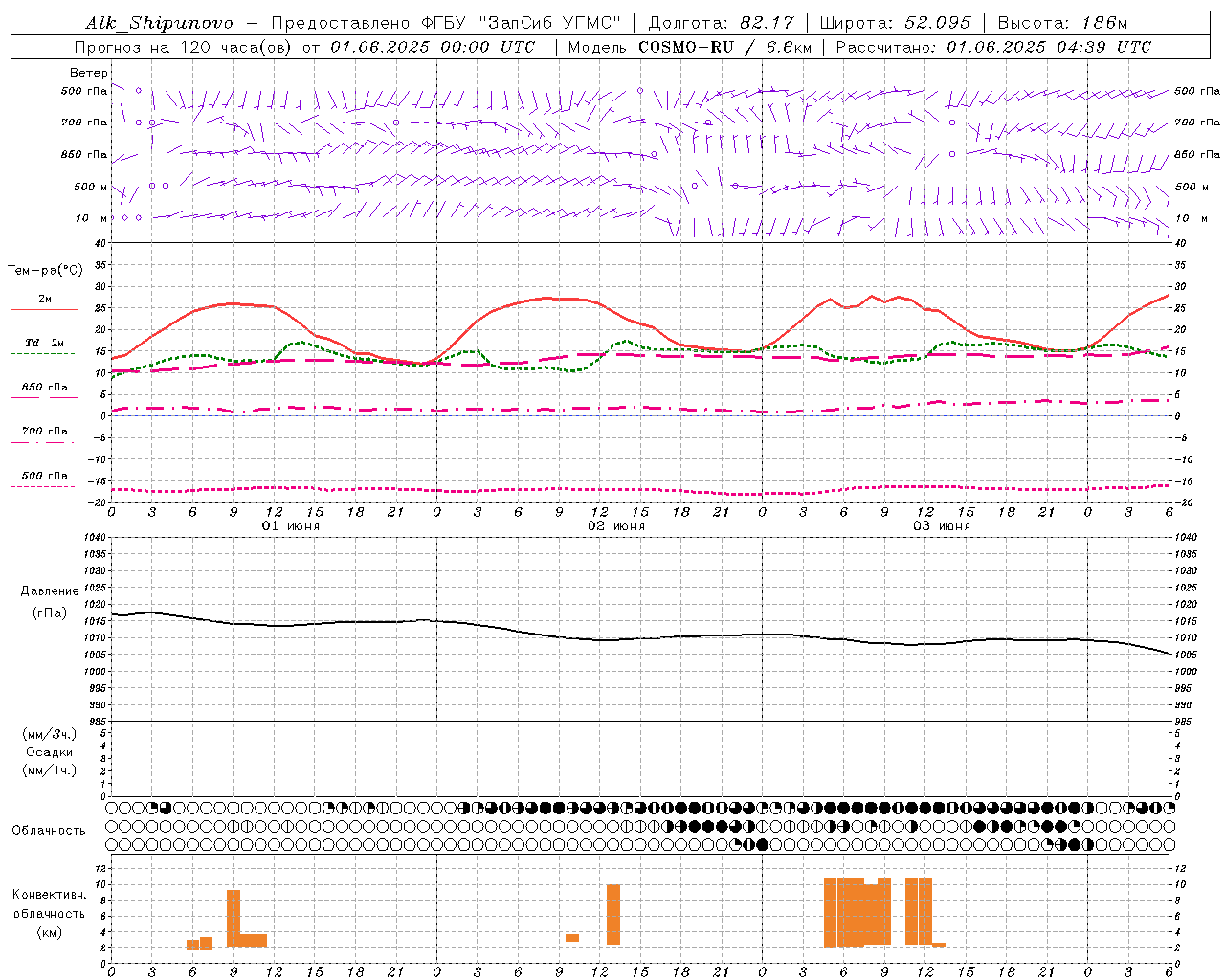Screen dimensions: 1225x980
Task: Click the (мм/1ч.) precipitation unit label
Action: click(50, 770)
